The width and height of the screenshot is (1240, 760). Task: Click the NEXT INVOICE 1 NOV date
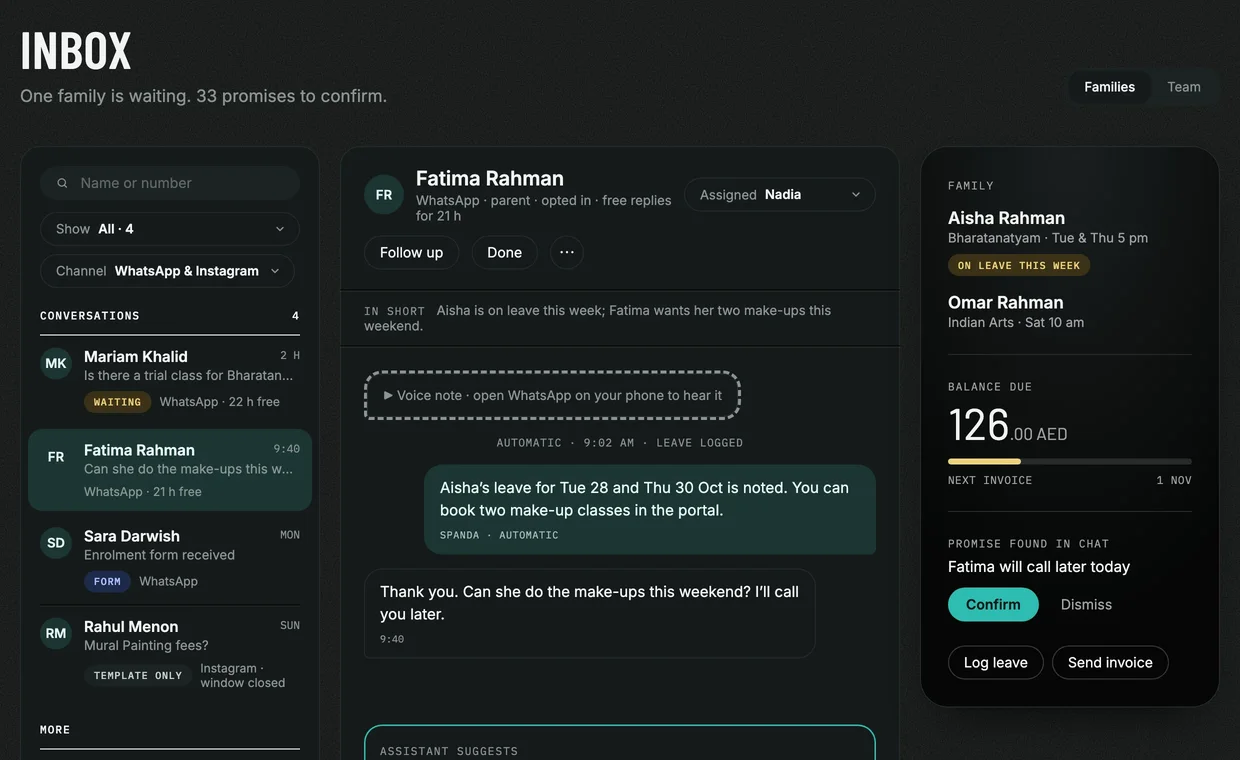pyautogui.click(x=1174, y=480)
